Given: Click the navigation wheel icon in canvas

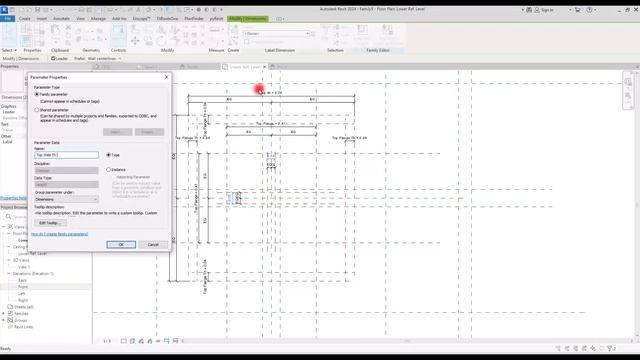Looking at the screenshot, I should [628, 82].
